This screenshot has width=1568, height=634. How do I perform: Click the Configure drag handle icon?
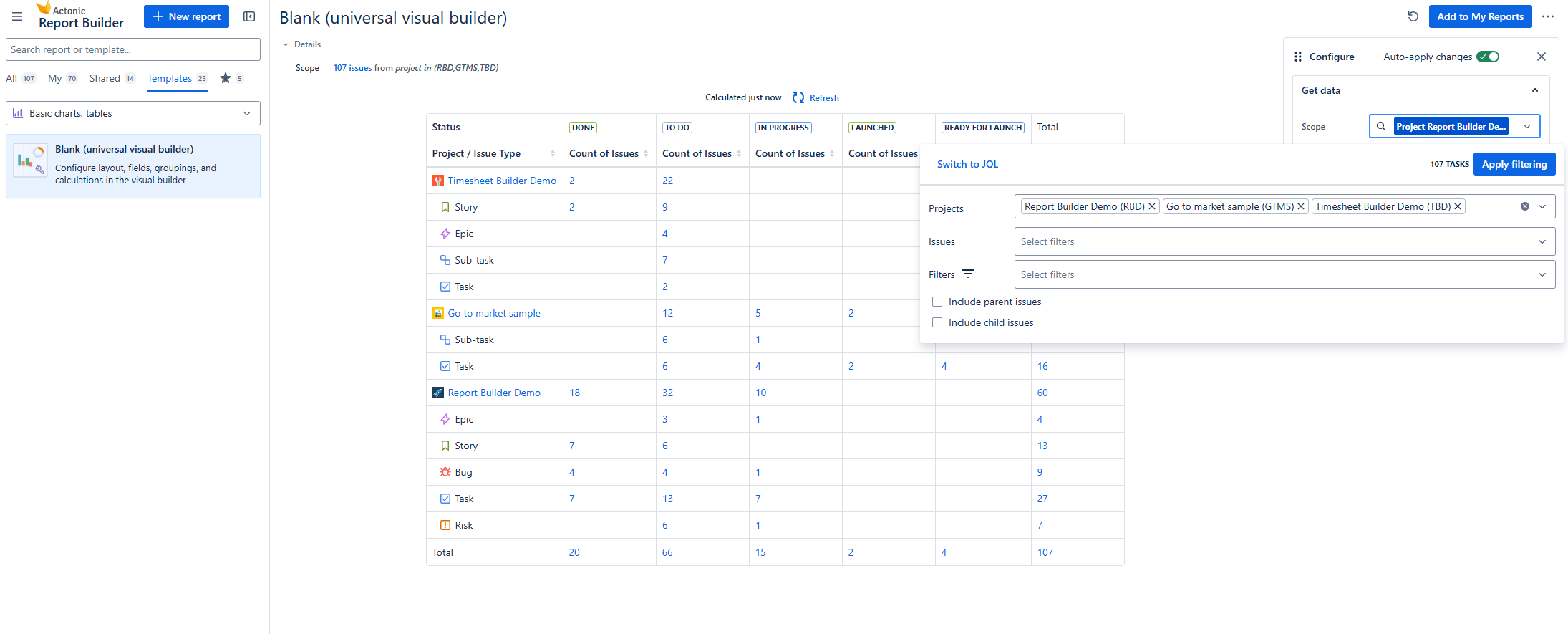(x=1298, y=57)
